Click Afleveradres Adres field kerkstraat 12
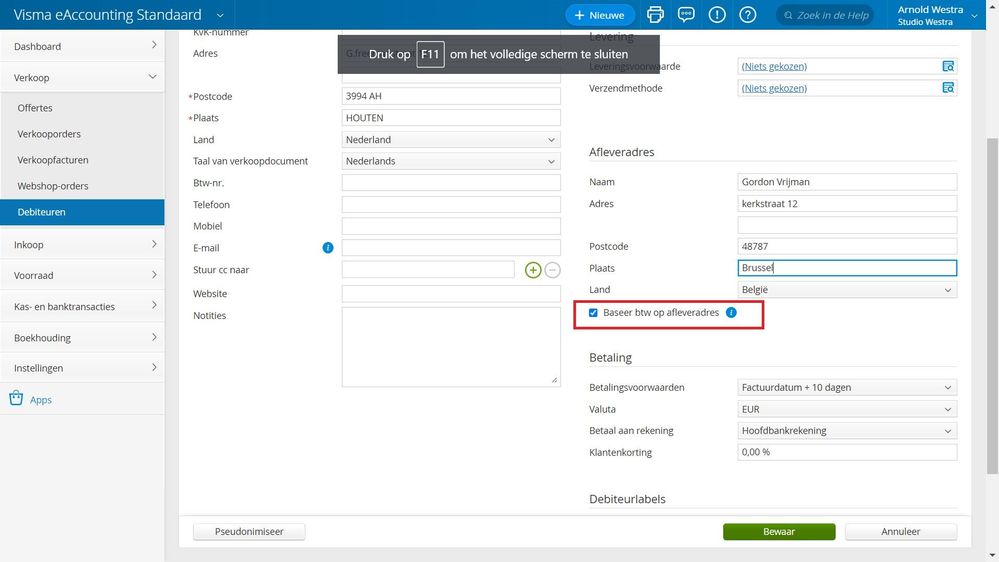This screenshot has width=999, height=562. point(847,204)
